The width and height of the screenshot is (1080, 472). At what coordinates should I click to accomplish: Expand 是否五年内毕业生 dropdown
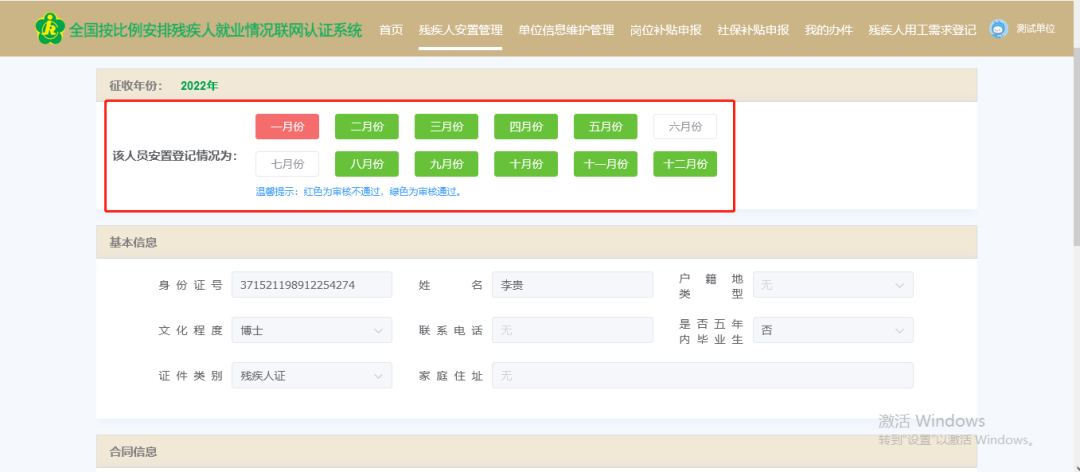832,330
